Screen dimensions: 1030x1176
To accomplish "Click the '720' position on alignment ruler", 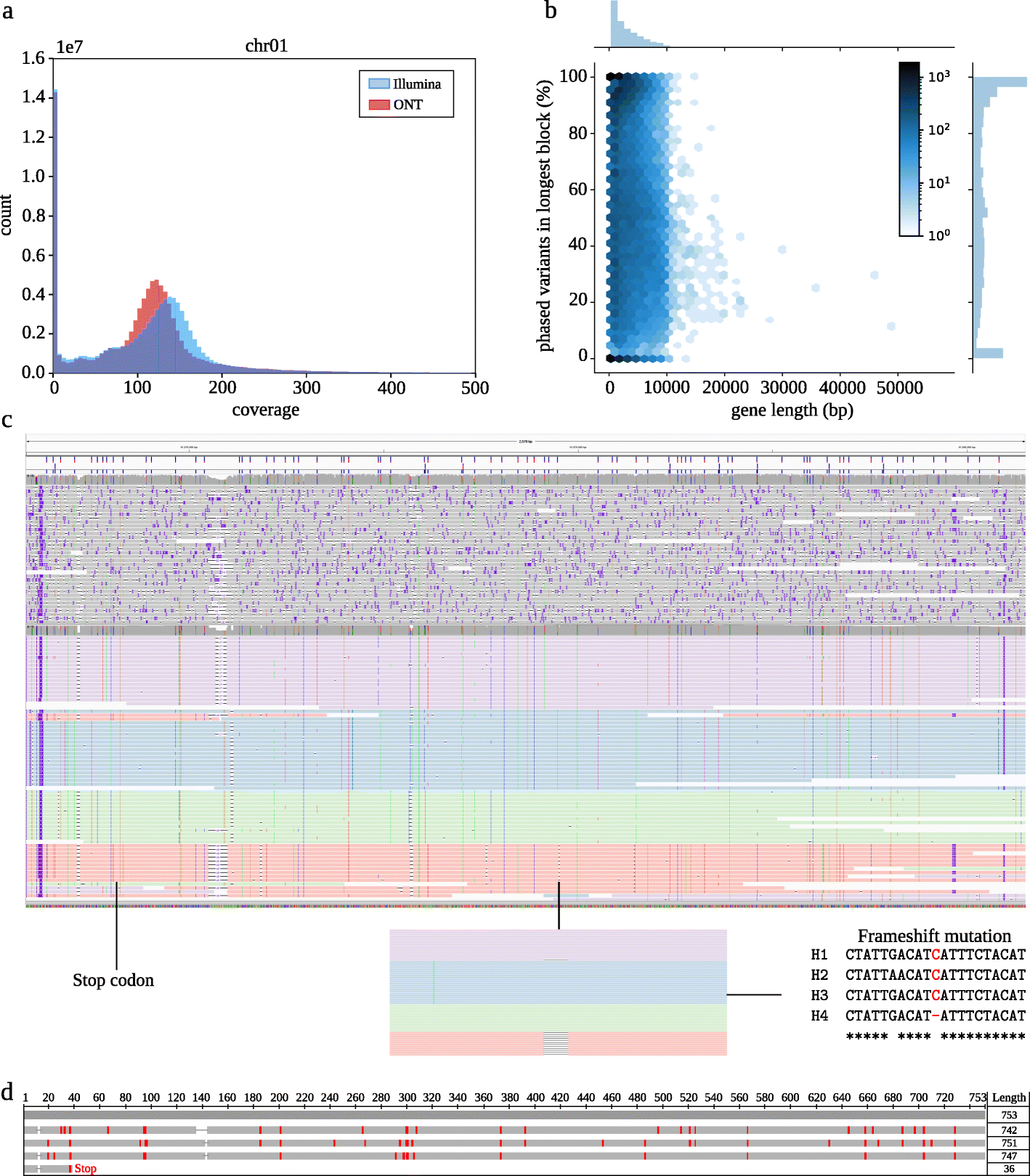I will coord(945,1098).
